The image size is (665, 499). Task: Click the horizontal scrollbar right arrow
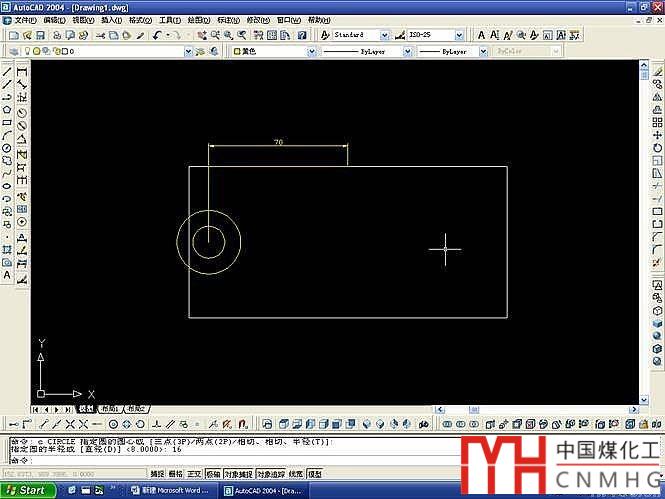coord(634,410)
